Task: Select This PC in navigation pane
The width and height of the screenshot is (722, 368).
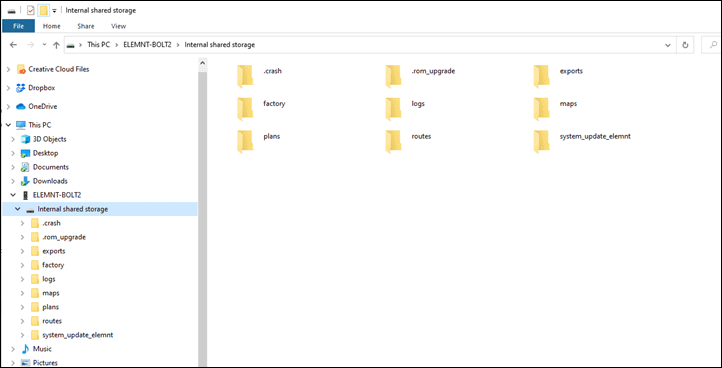Action: [x=40, y=125]
